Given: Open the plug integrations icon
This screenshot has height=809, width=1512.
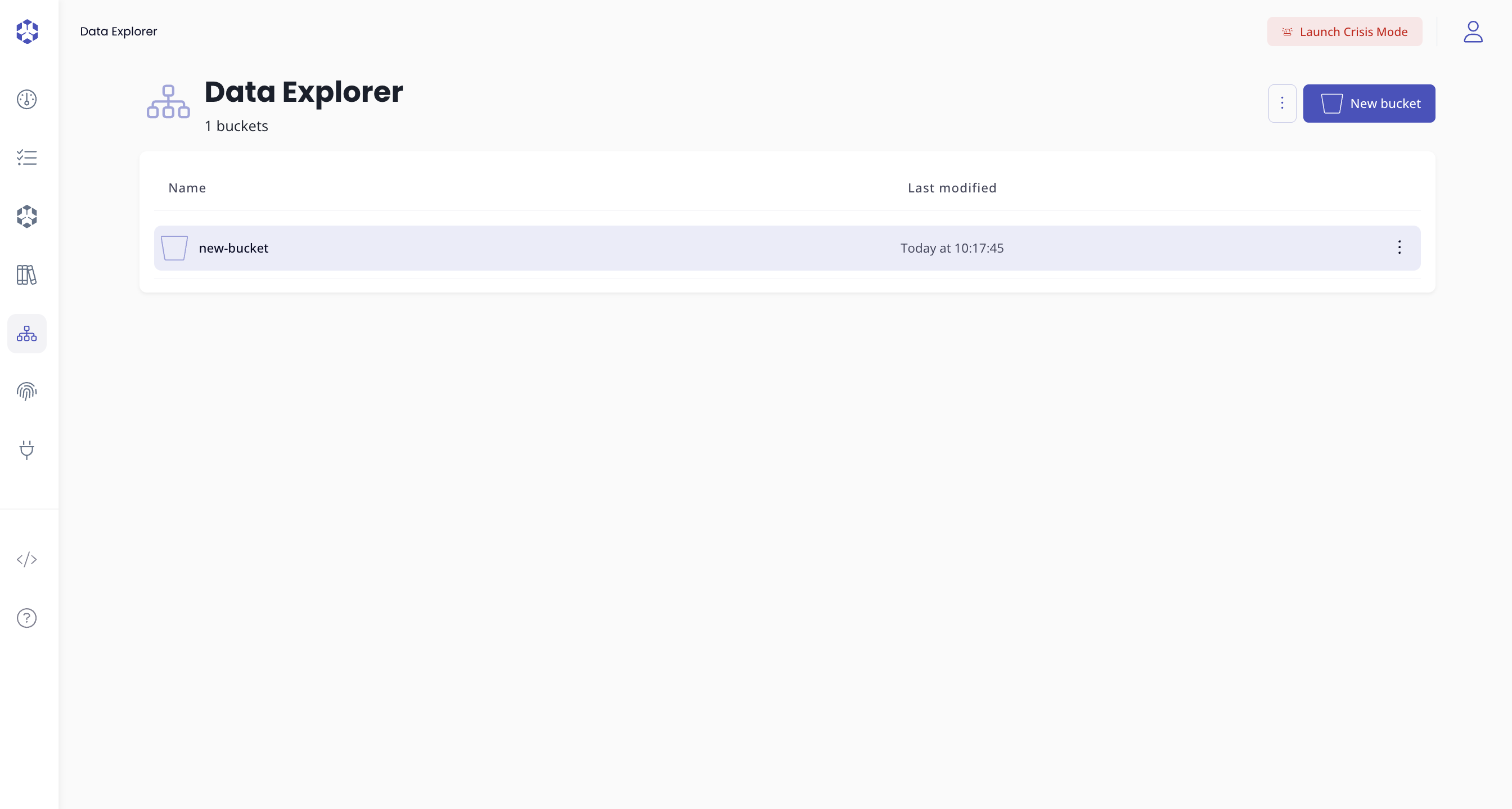Looking at the screenshot, I should [27, 450].
